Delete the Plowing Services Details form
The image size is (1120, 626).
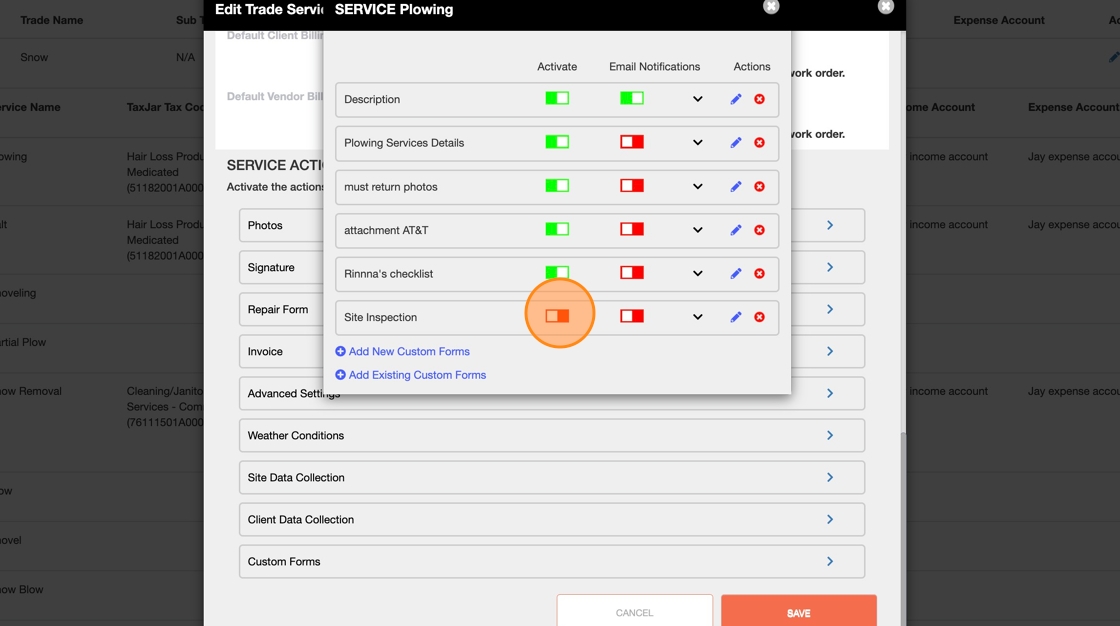(x=759, y=143)
